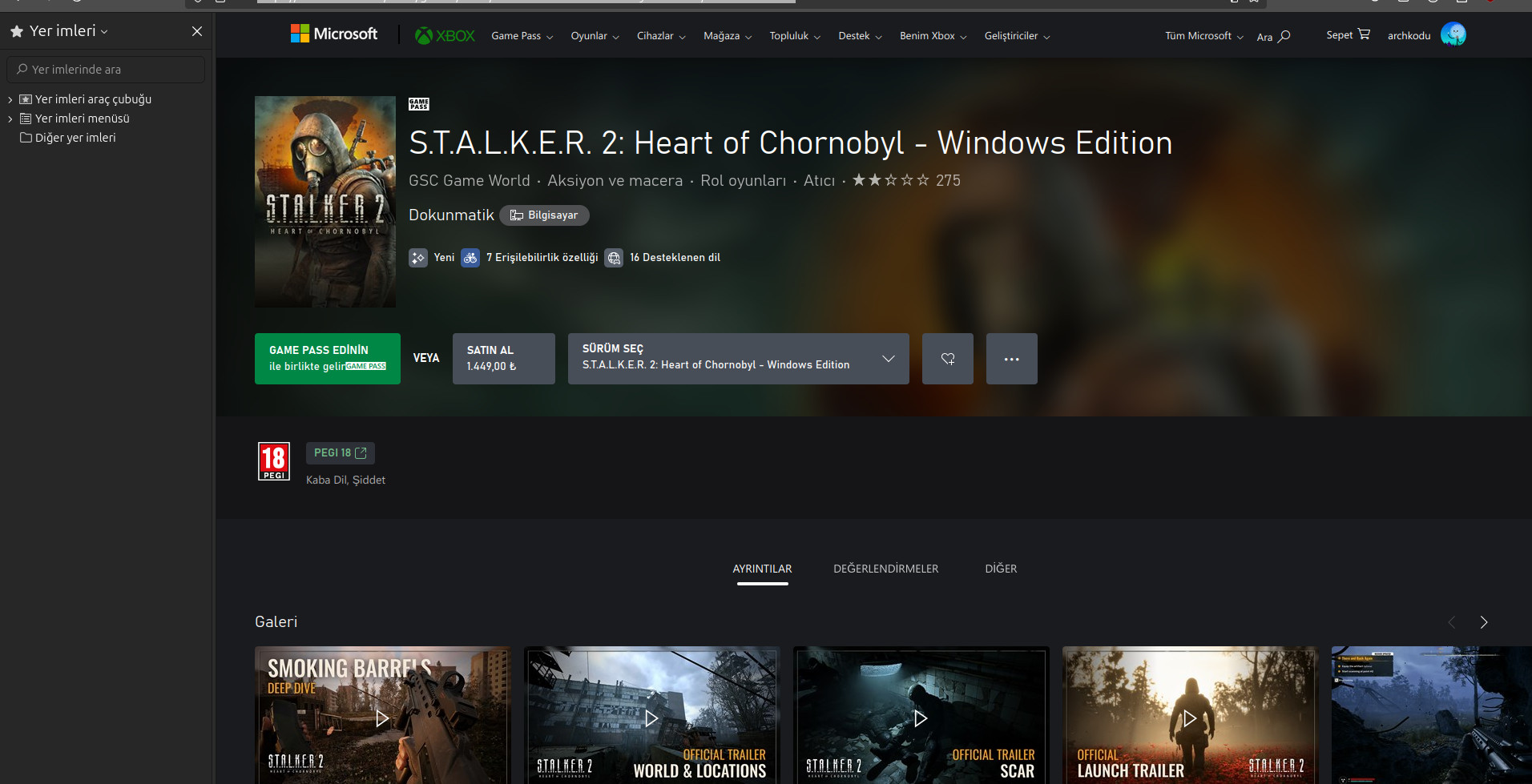
Task: Play the Smoking Barrels Deep Dive video
Action: coord(382,718)
